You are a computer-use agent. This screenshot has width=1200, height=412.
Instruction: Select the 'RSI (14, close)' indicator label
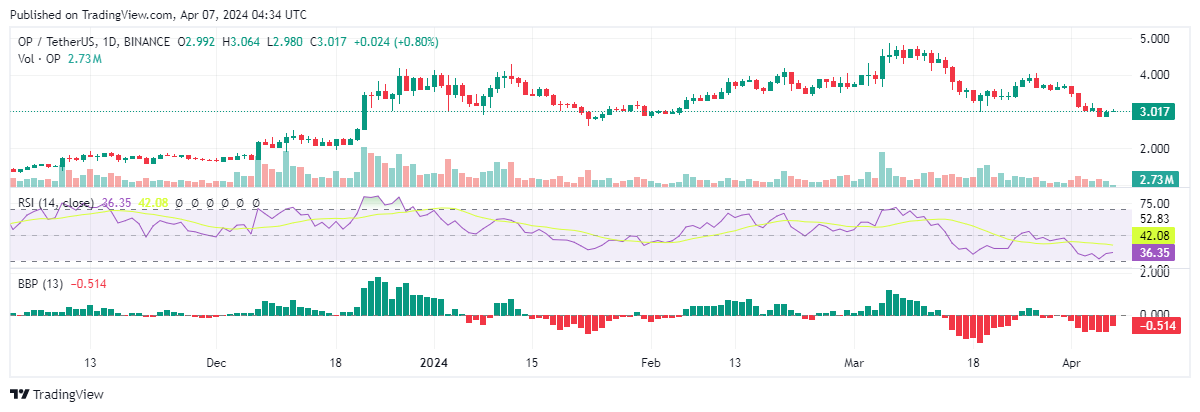point(54,203)
